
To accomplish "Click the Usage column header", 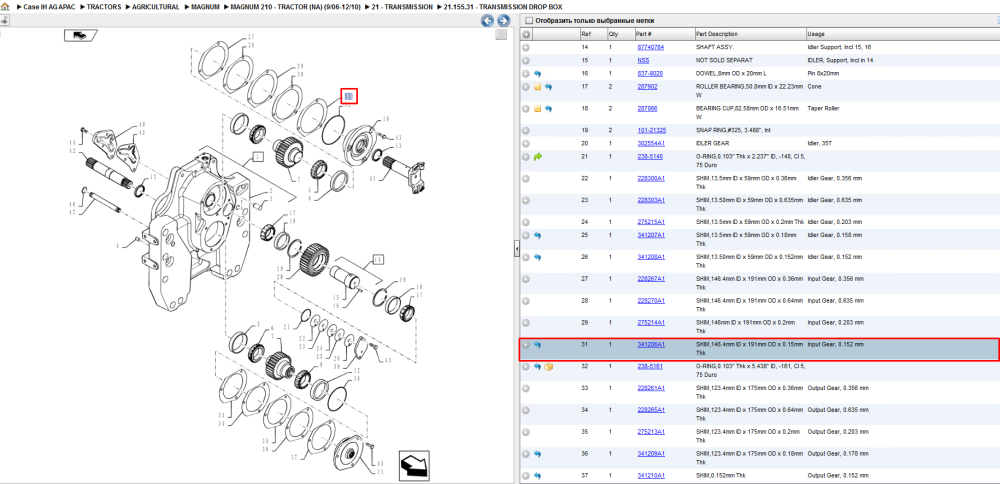I will (x=902, y=34).
